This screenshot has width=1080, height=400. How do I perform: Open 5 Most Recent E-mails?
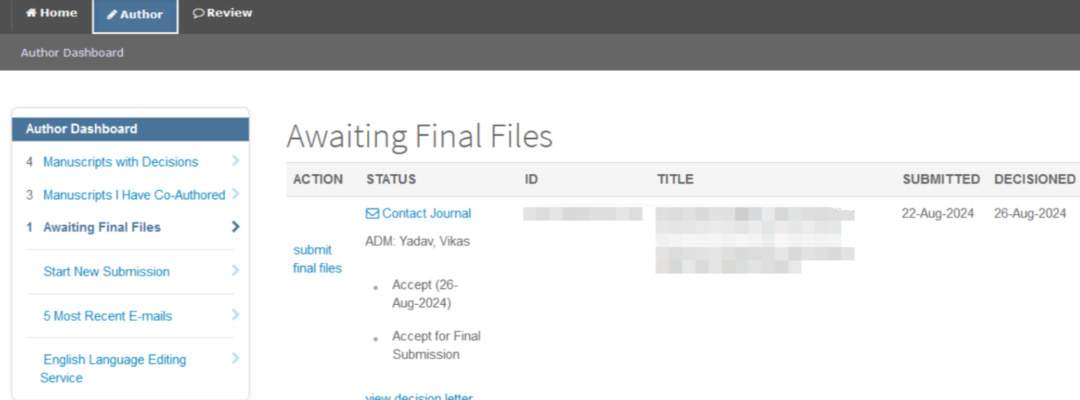click(x=107, y=316)
